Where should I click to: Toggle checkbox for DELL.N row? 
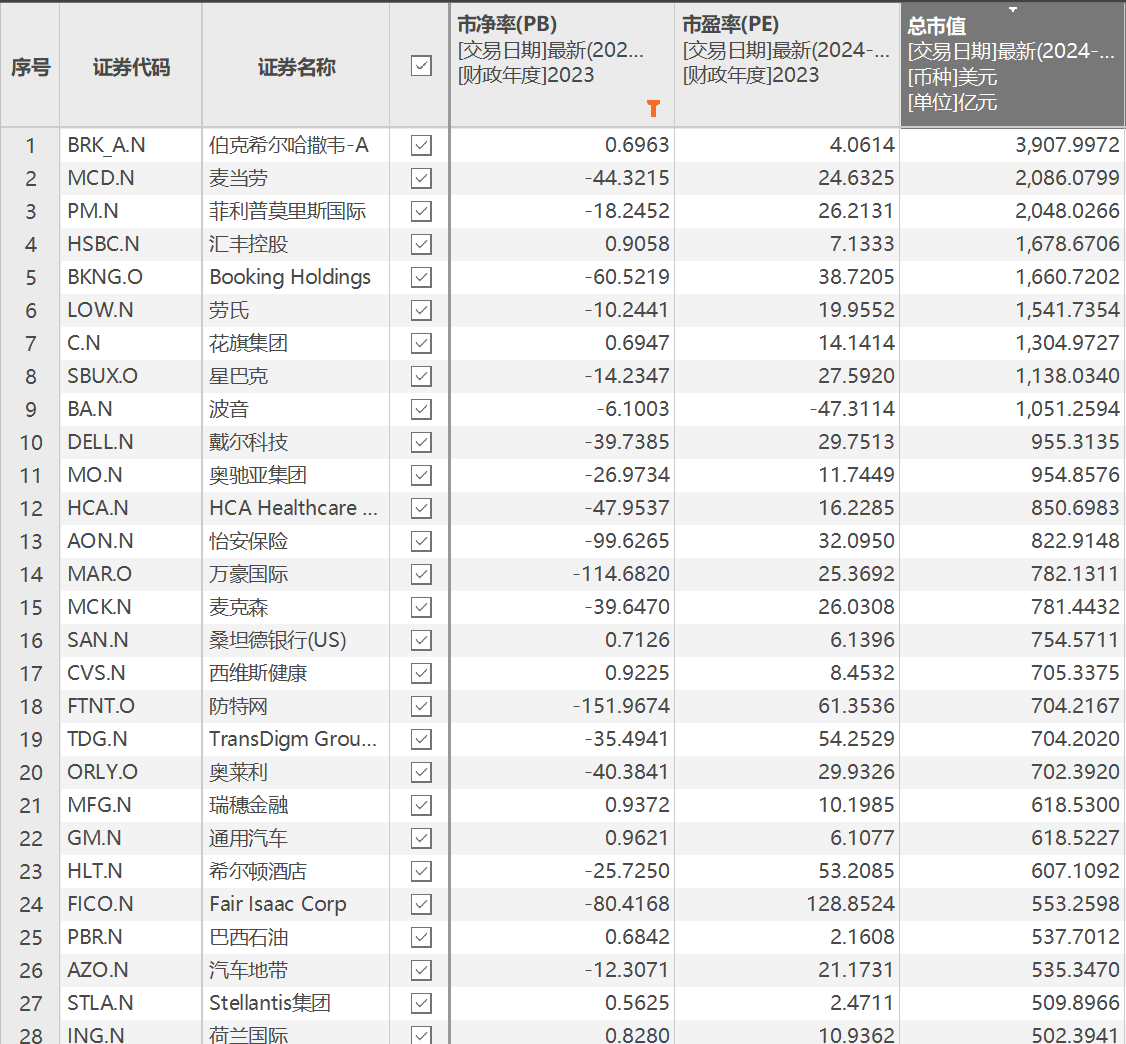click(422, 442)
